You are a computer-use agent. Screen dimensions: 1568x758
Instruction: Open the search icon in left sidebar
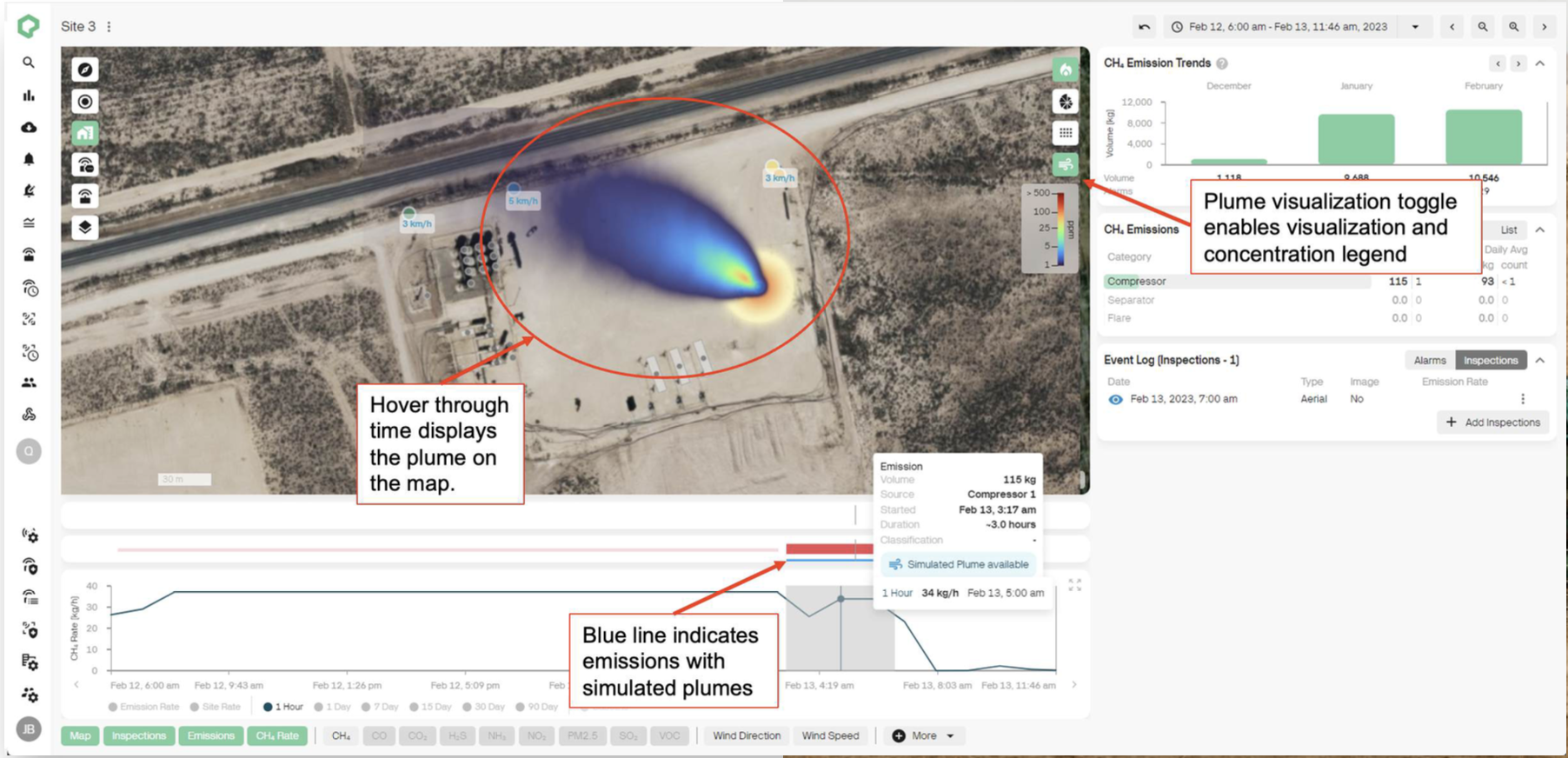click(29, 63)
